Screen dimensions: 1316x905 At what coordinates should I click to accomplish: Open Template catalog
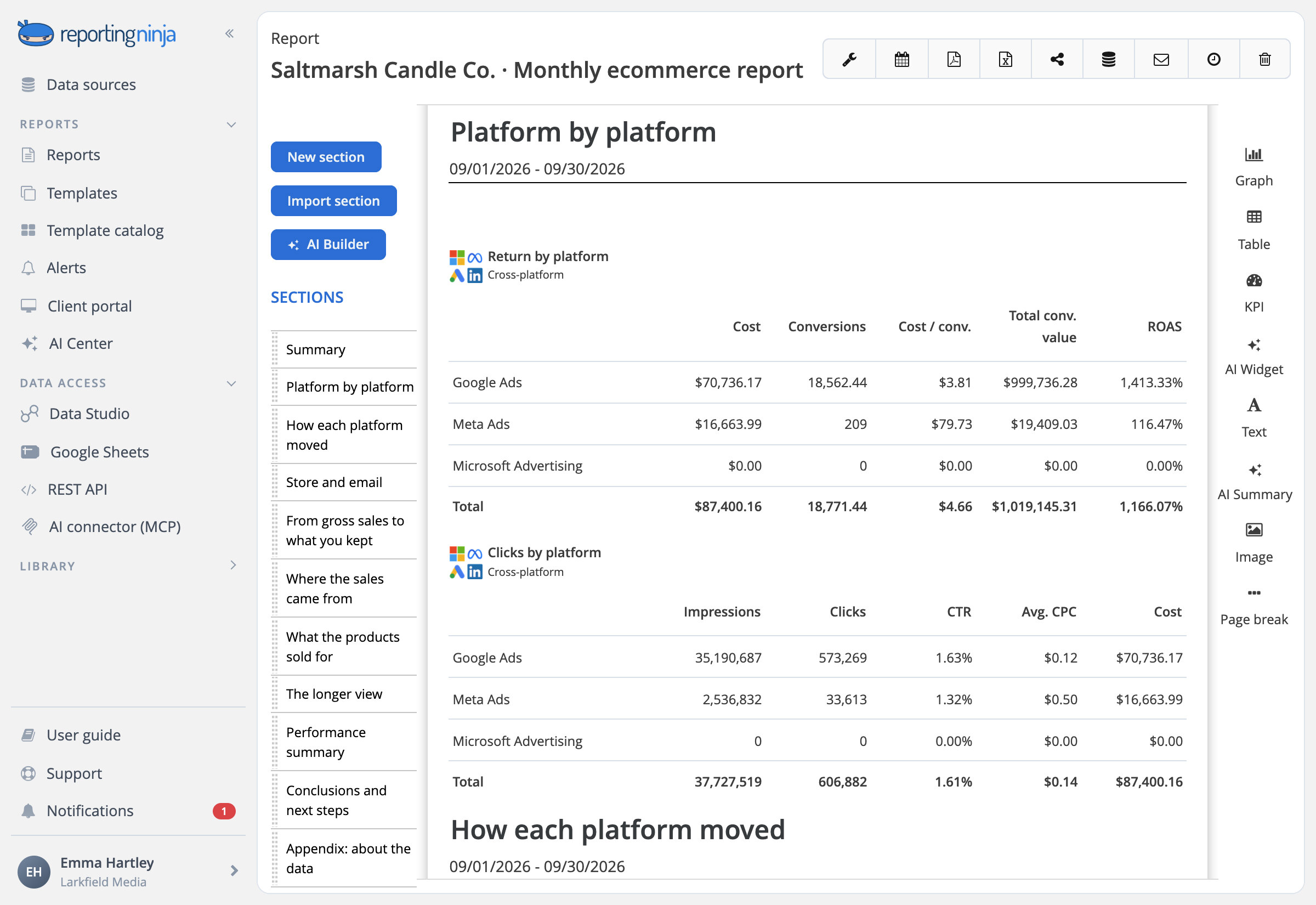[x=92, y=230]
